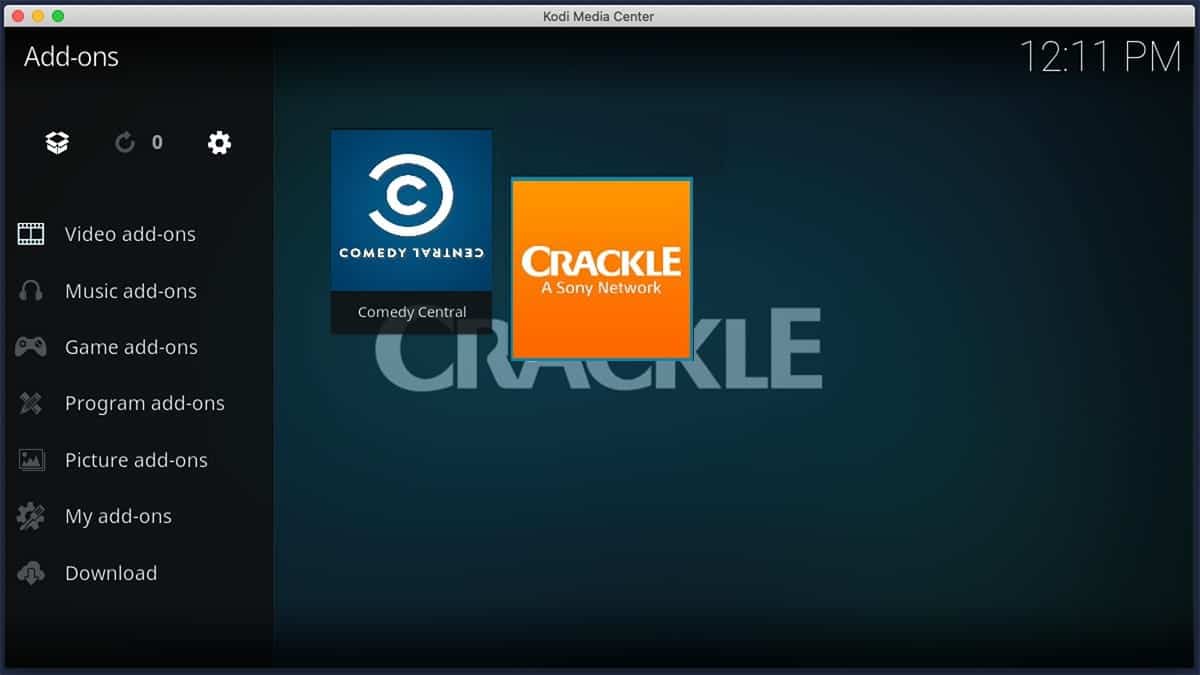Click the circular updates refresh icon
The image size is (1200, 675).
[125, 143]
